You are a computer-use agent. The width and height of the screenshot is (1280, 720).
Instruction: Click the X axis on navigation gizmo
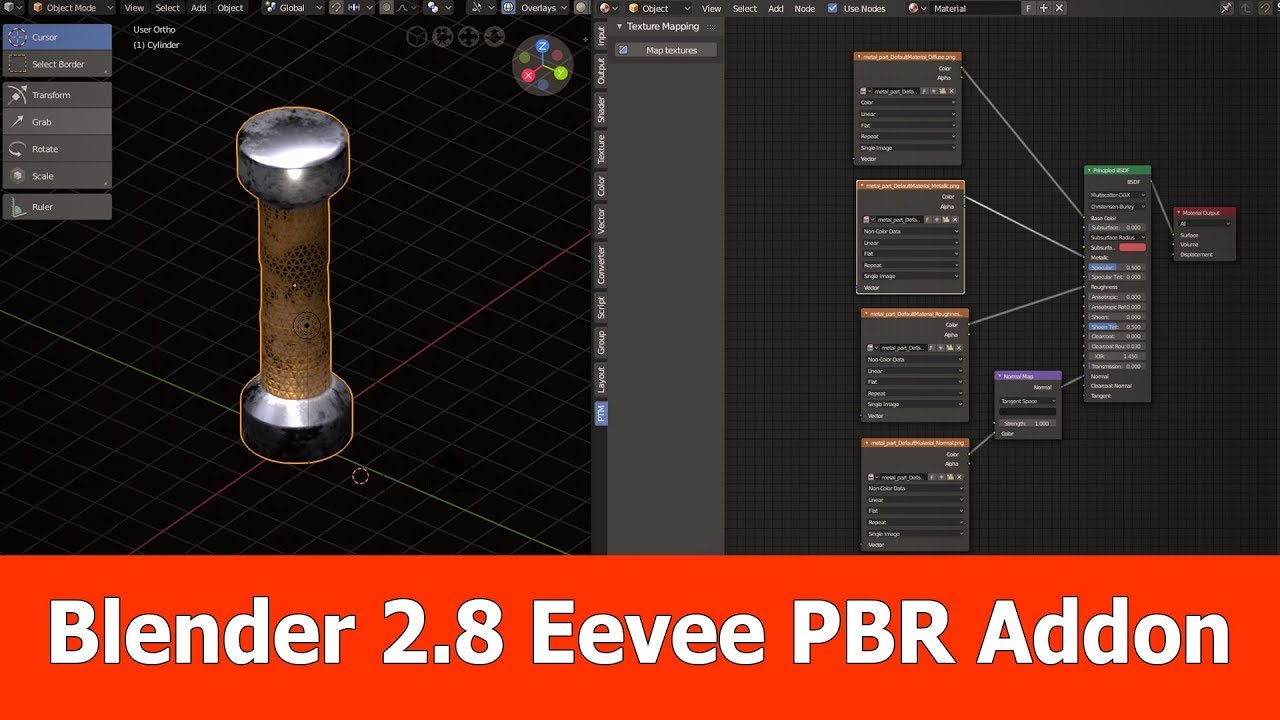pos(528,75)
